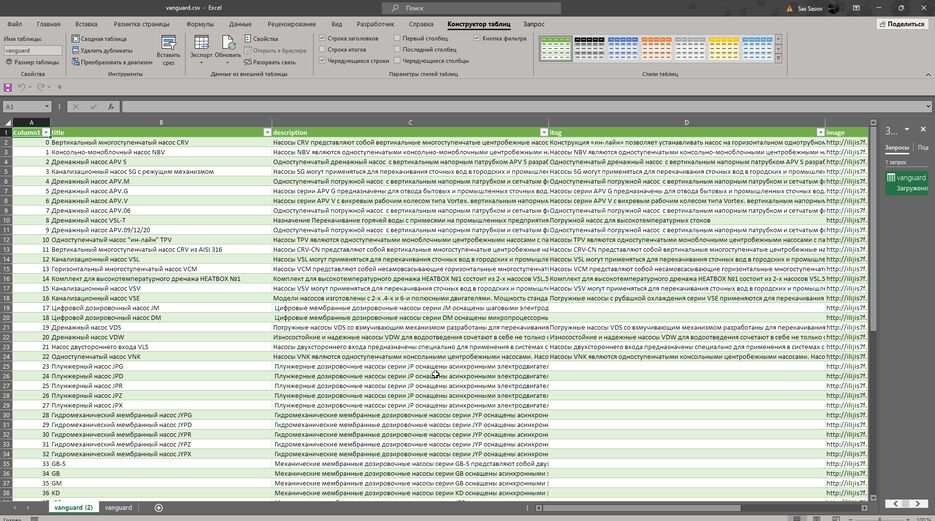Click the Поделиться share button
The height and width of the screenshot is (521, 935).
tap(901, 24)
